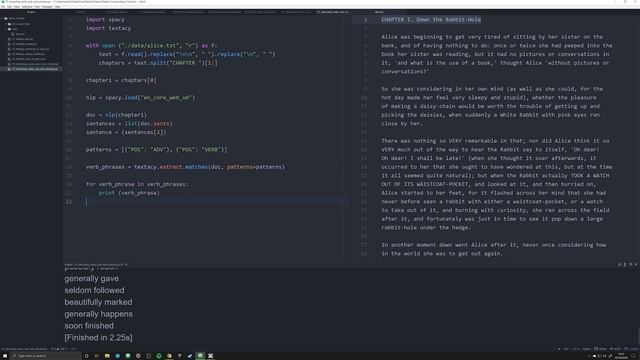Click the 'print (verb_phrase)' line

click(x=129, y=193)
